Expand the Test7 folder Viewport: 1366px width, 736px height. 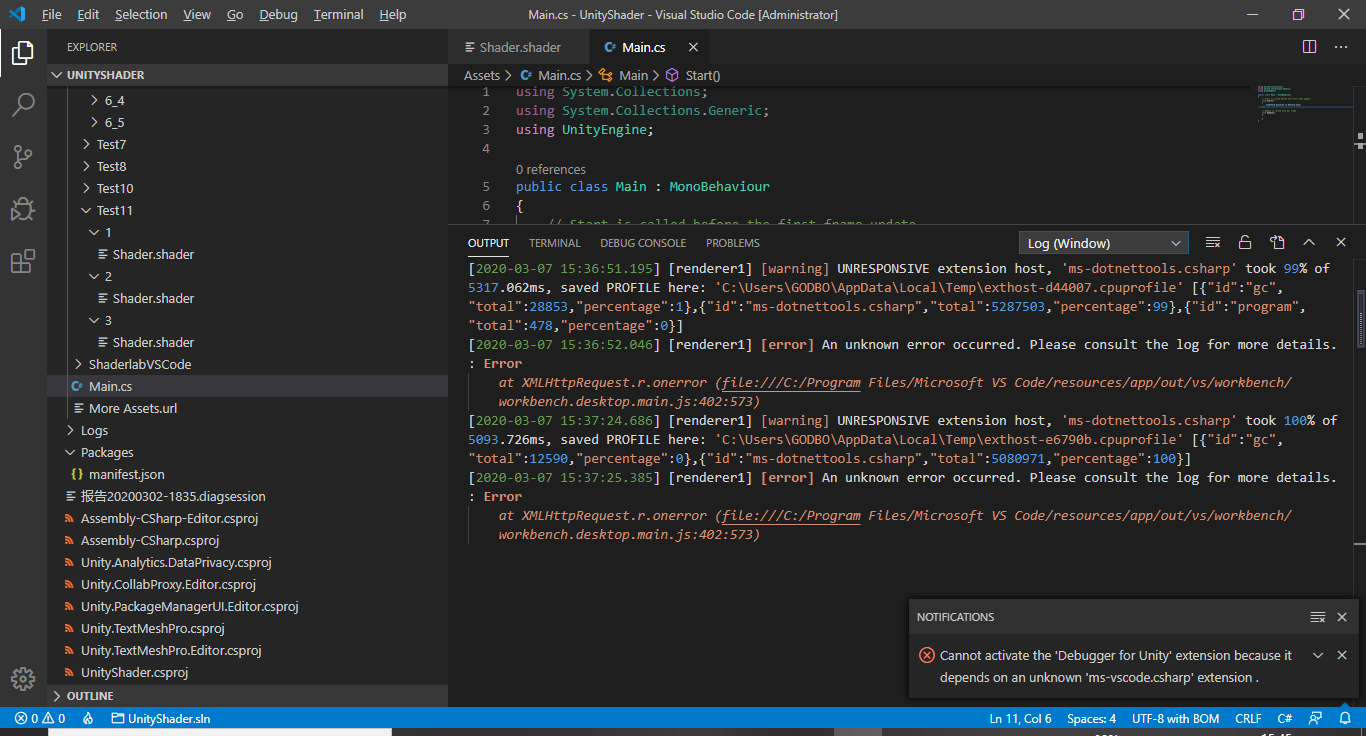coord(248,144)
